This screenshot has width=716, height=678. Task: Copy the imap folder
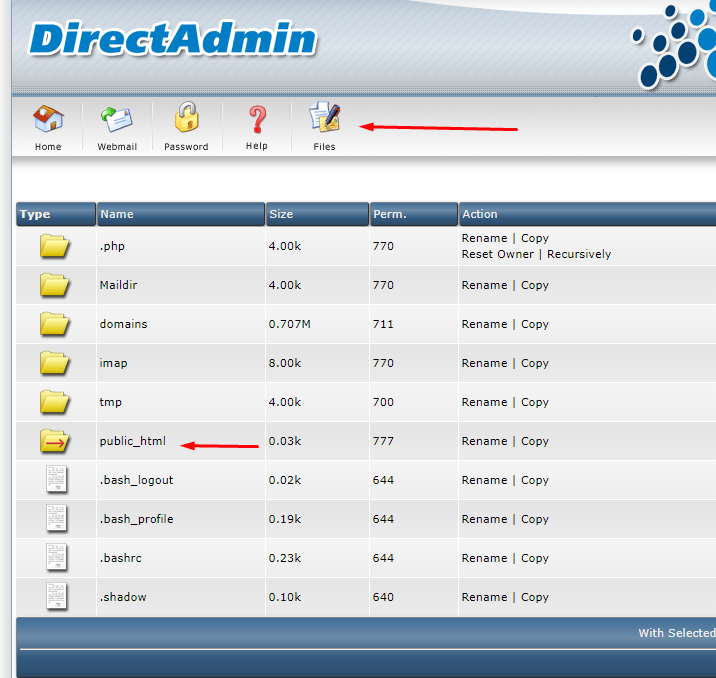pos(535,364)
